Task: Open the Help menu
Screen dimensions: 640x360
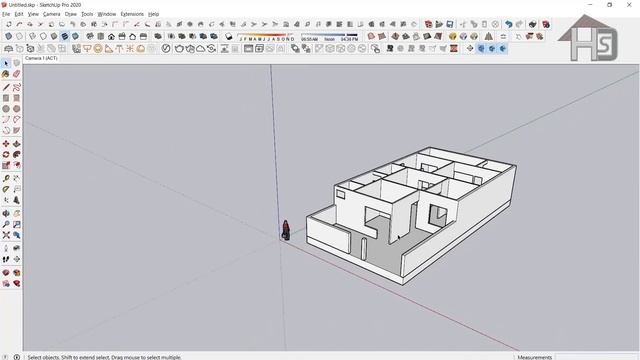Action: [153, 14]
